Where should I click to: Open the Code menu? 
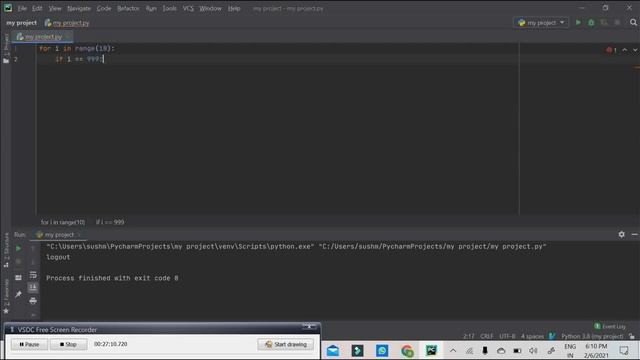coord(104,8)
